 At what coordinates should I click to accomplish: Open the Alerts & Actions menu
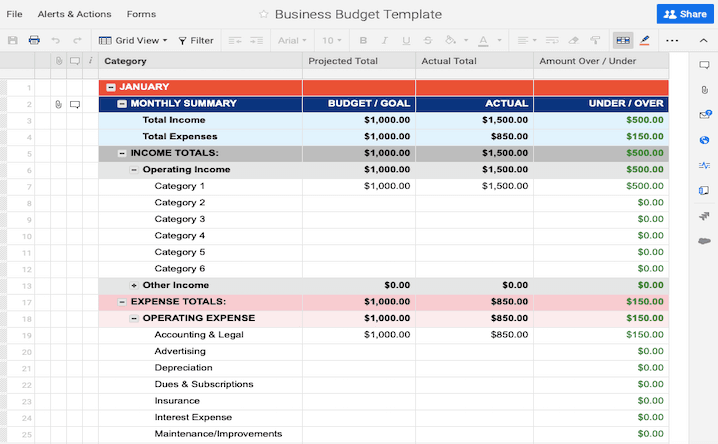pyautogui.click(x=74, y=15)
